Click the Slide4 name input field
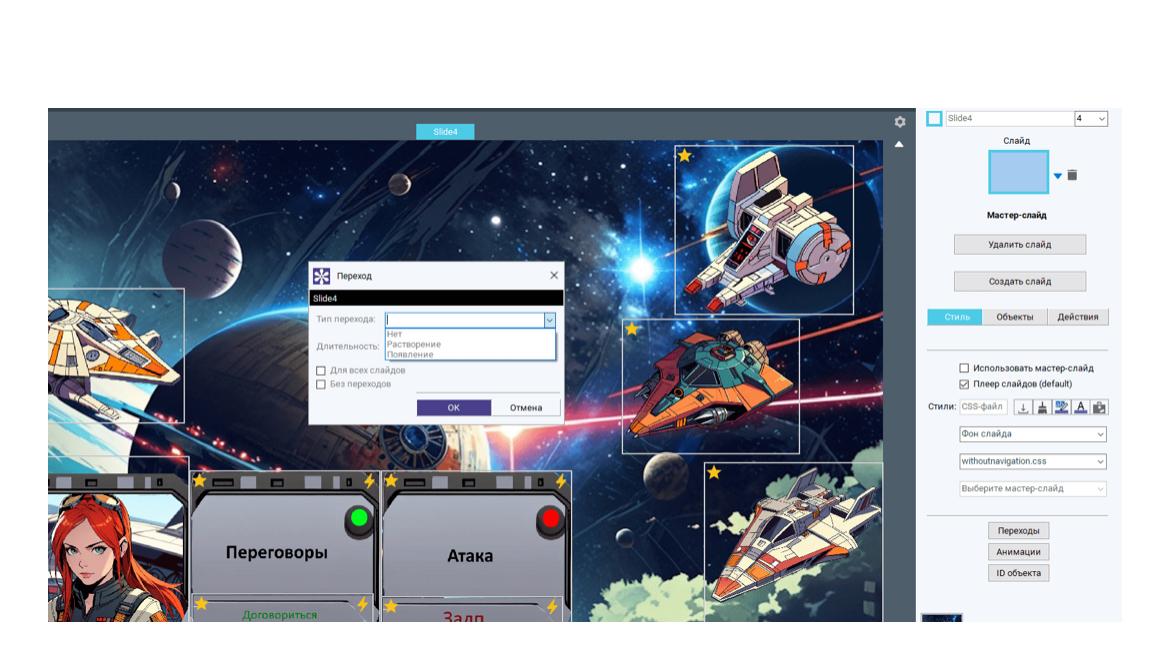This screenshot has height=669, width=1170. click(1008, 118)
